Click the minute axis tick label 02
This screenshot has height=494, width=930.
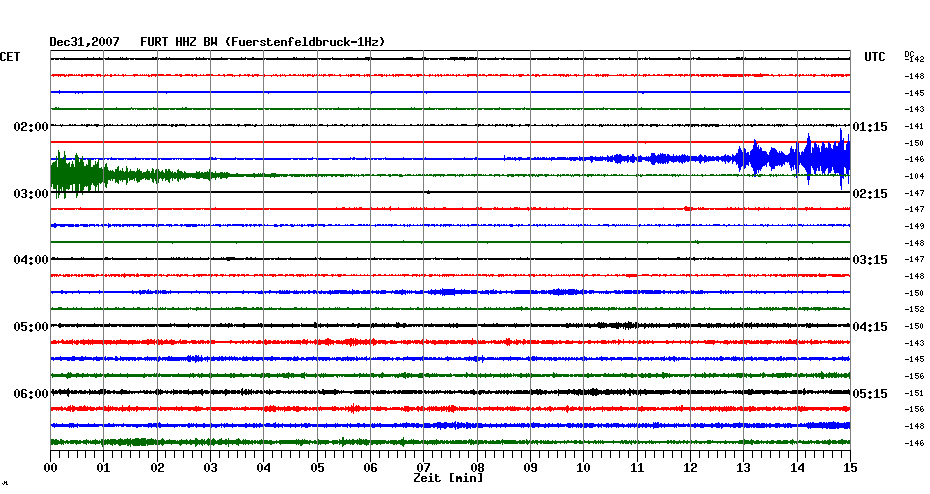pos(157,468)
